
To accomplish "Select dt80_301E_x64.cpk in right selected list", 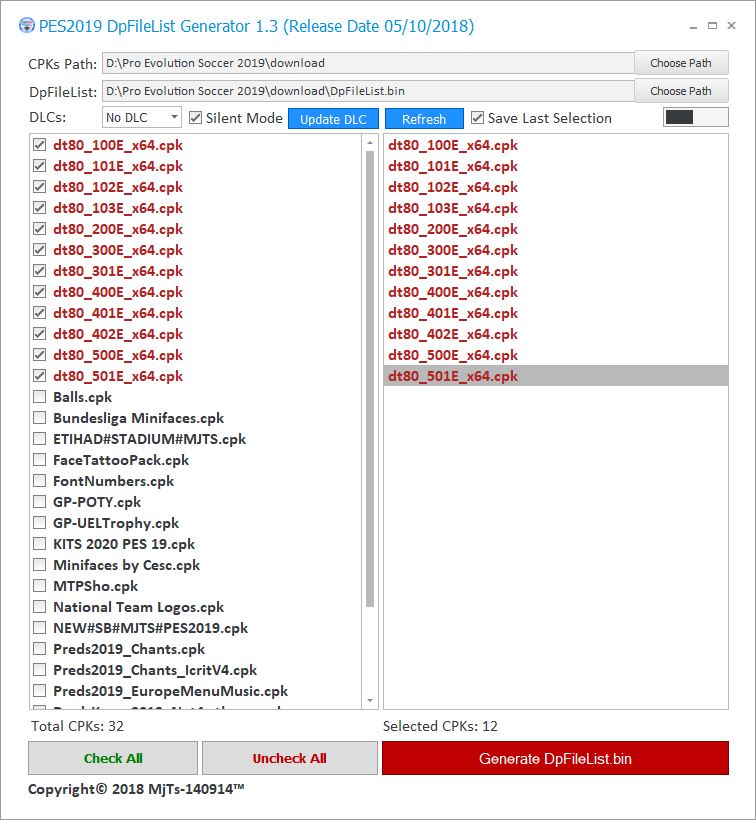I will [x=556, y=271].
